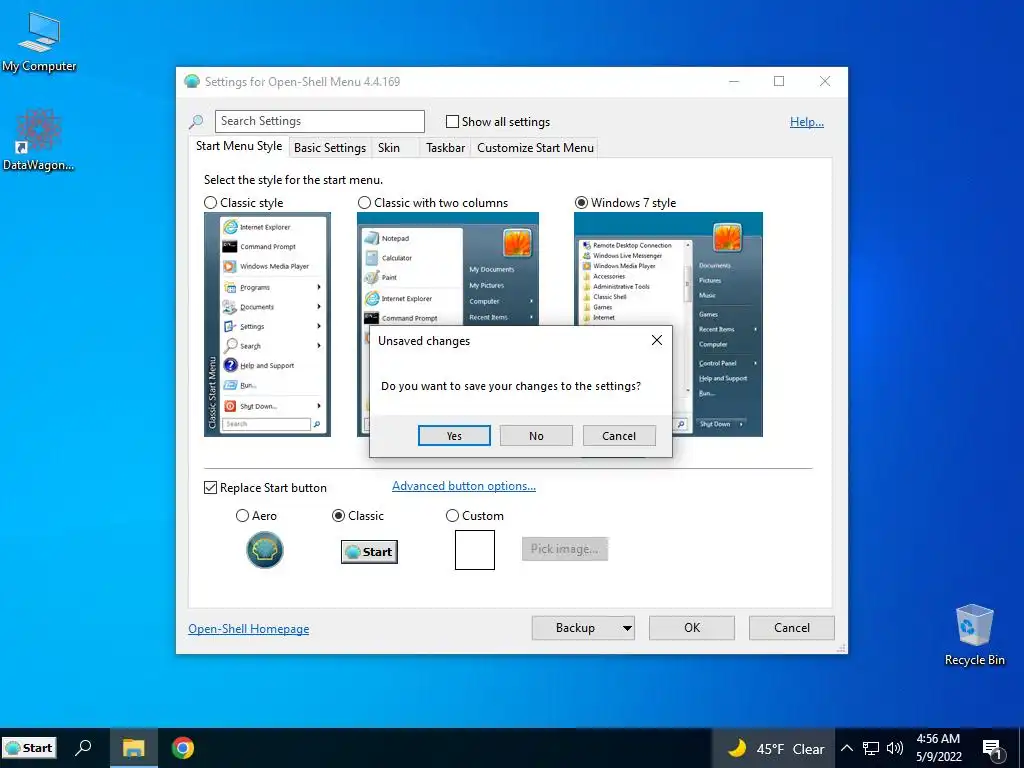The image size is (1024, 768).
Task: Click OK in the settings window
Action: 692,628
